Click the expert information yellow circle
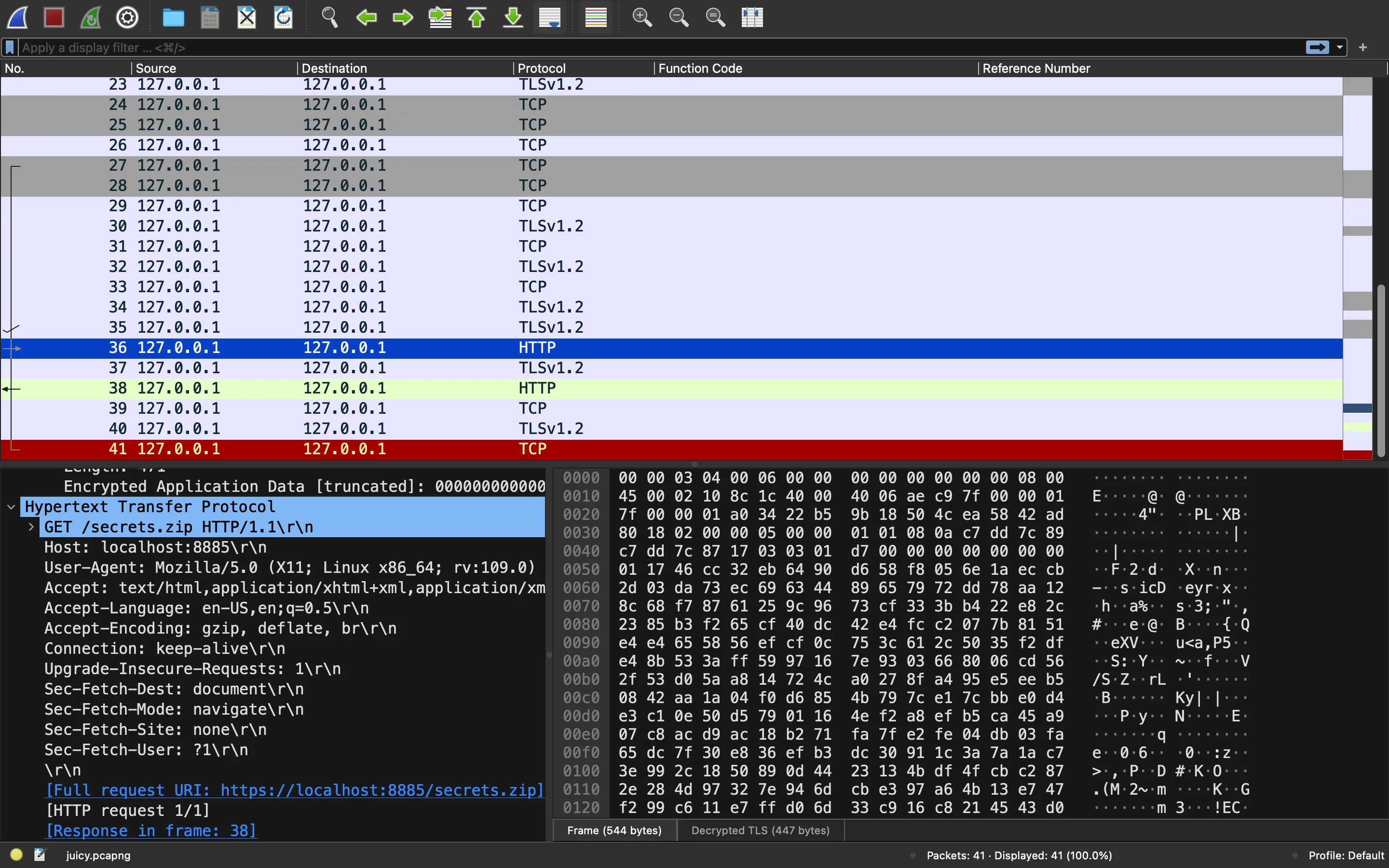Image resolution: width=1389 pixels, height=868 pixels. coord(16,855)
